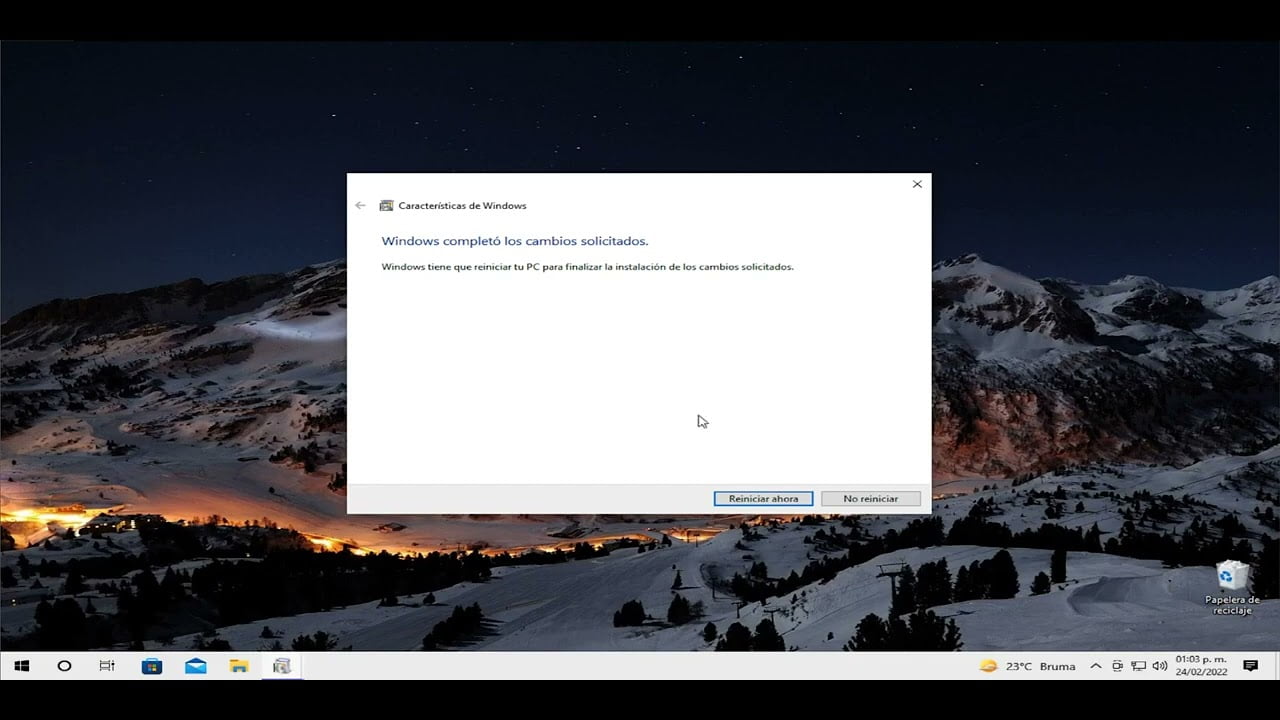
Task: Show hidden system tray icons
Action: point(1096,666)
